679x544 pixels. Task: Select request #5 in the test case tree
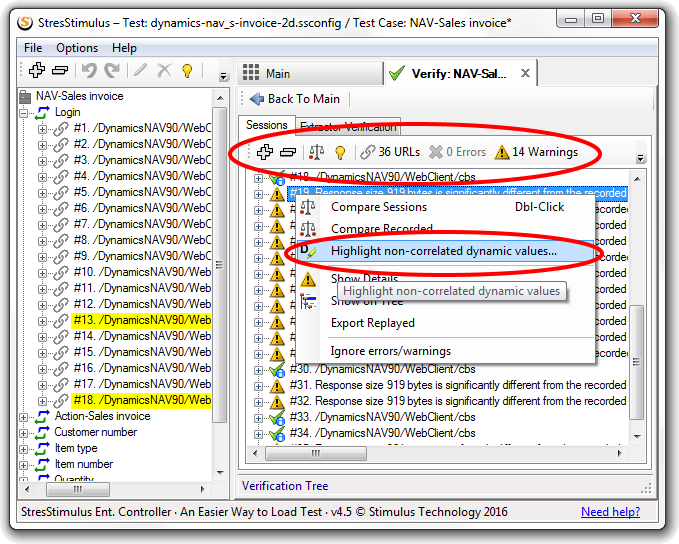pos(142,192)
